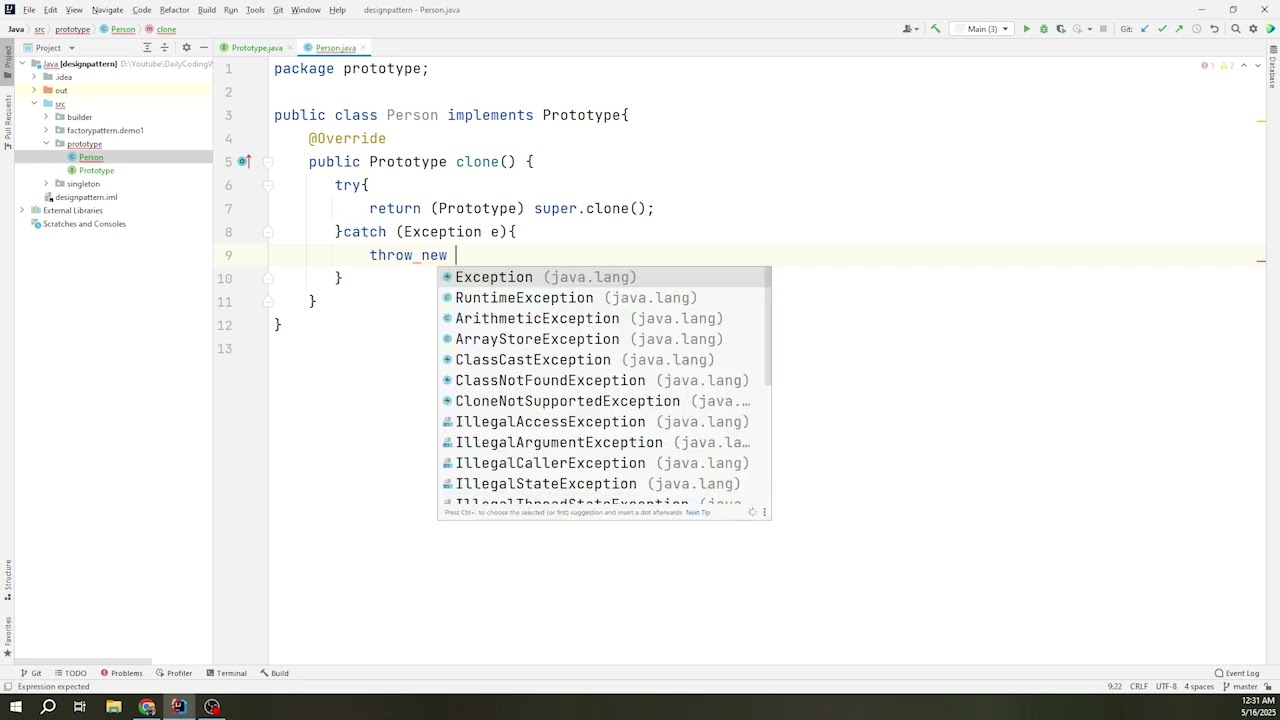
Task: Open the user account dropdown
Action: coord(909,29)
